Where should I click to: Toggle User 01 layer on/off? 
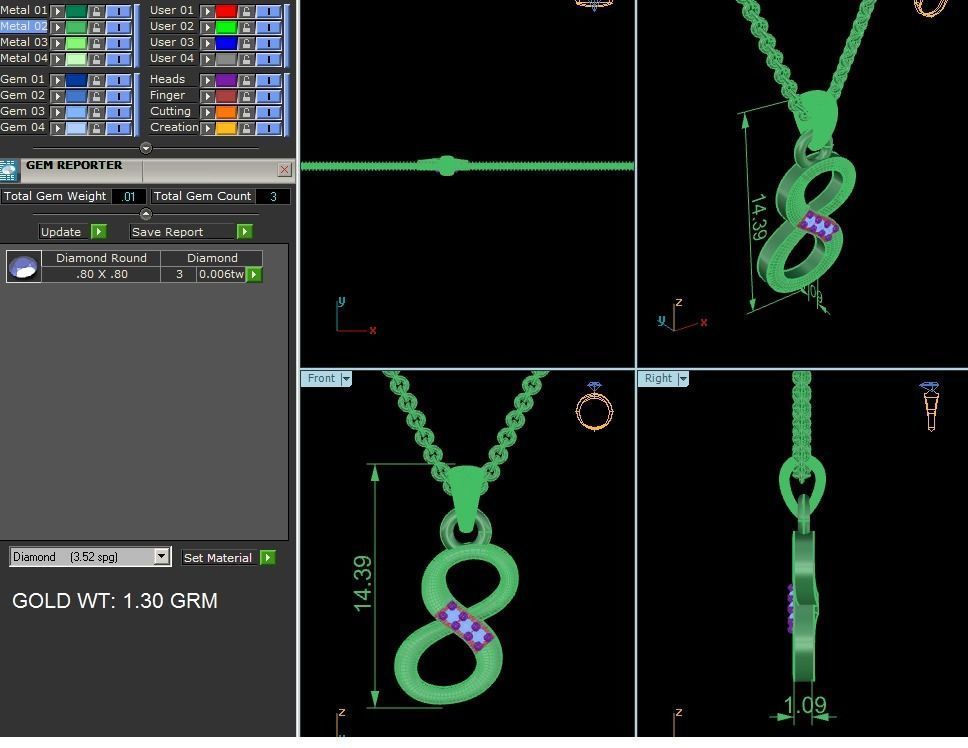point(269,11)
